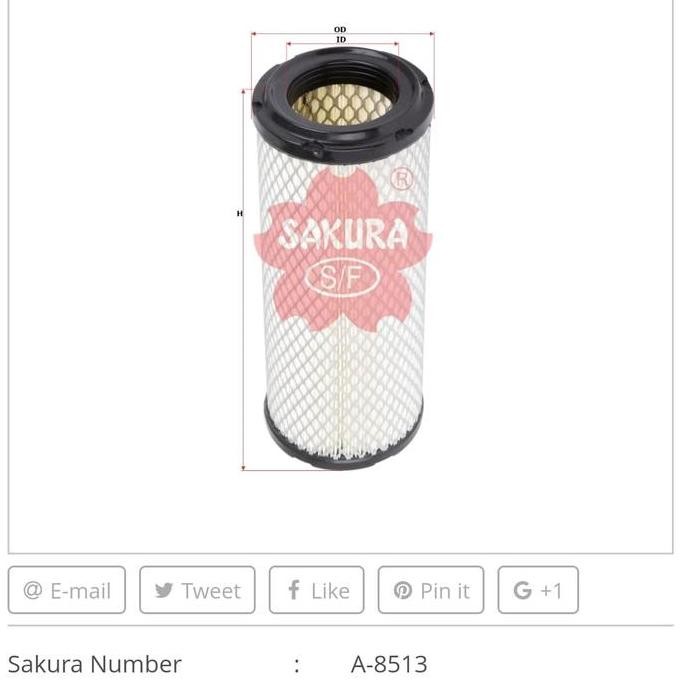Click the ID dimension label
The image size is (680, 680).
[x=341, y=39]
